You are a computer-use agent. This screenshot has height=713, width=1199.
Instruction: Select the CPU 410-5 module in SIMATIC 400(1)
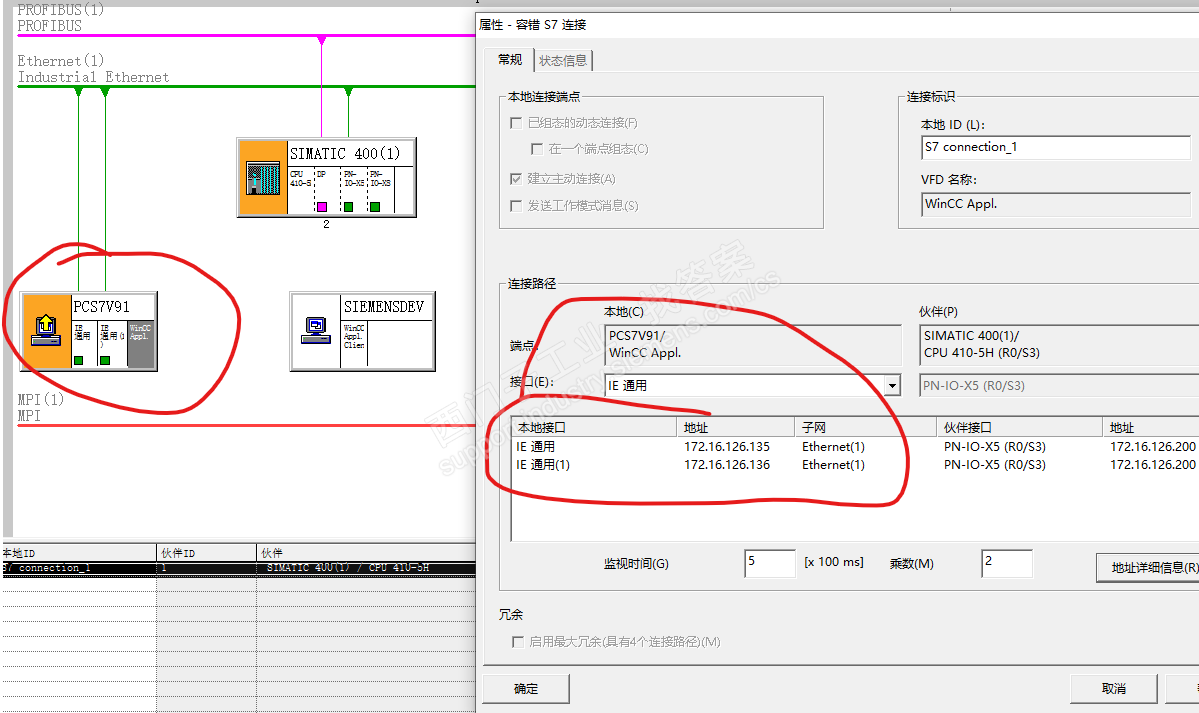[x=300, y=190]
